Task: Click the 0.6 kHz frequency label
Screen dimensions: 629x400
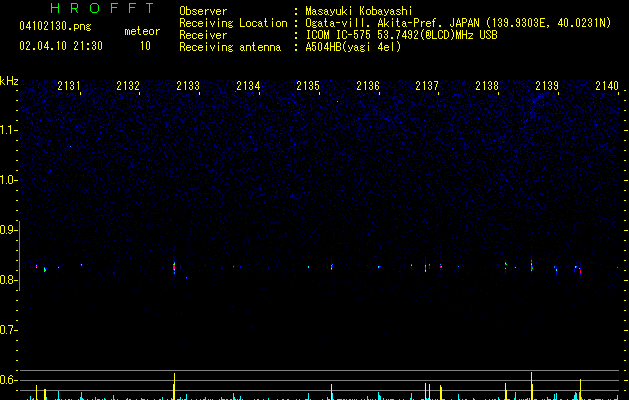Action: click(x=8, y=380)
